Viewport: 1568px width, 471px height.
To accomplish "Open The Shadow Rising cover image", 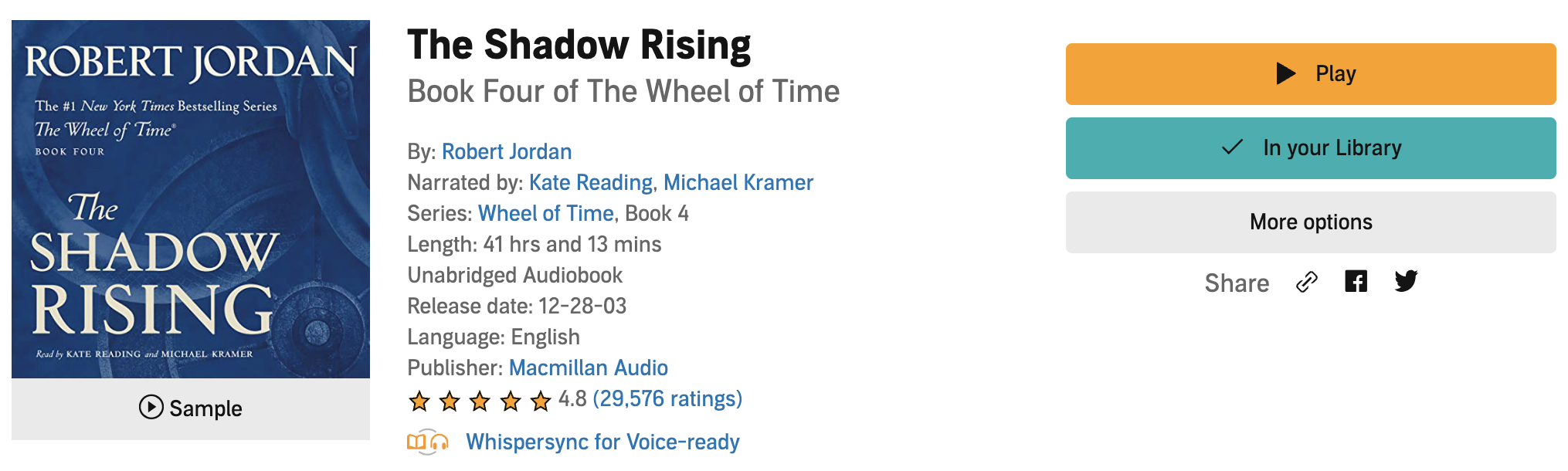I will (191, 199).
